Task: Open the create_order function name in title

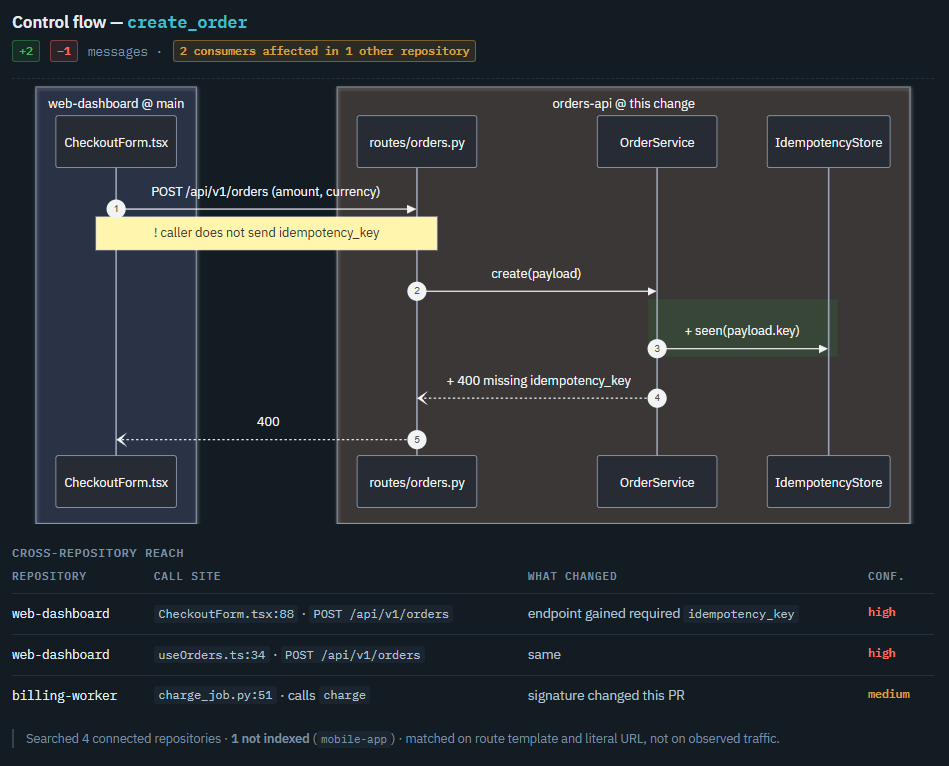Action: [x=187, y=22]
